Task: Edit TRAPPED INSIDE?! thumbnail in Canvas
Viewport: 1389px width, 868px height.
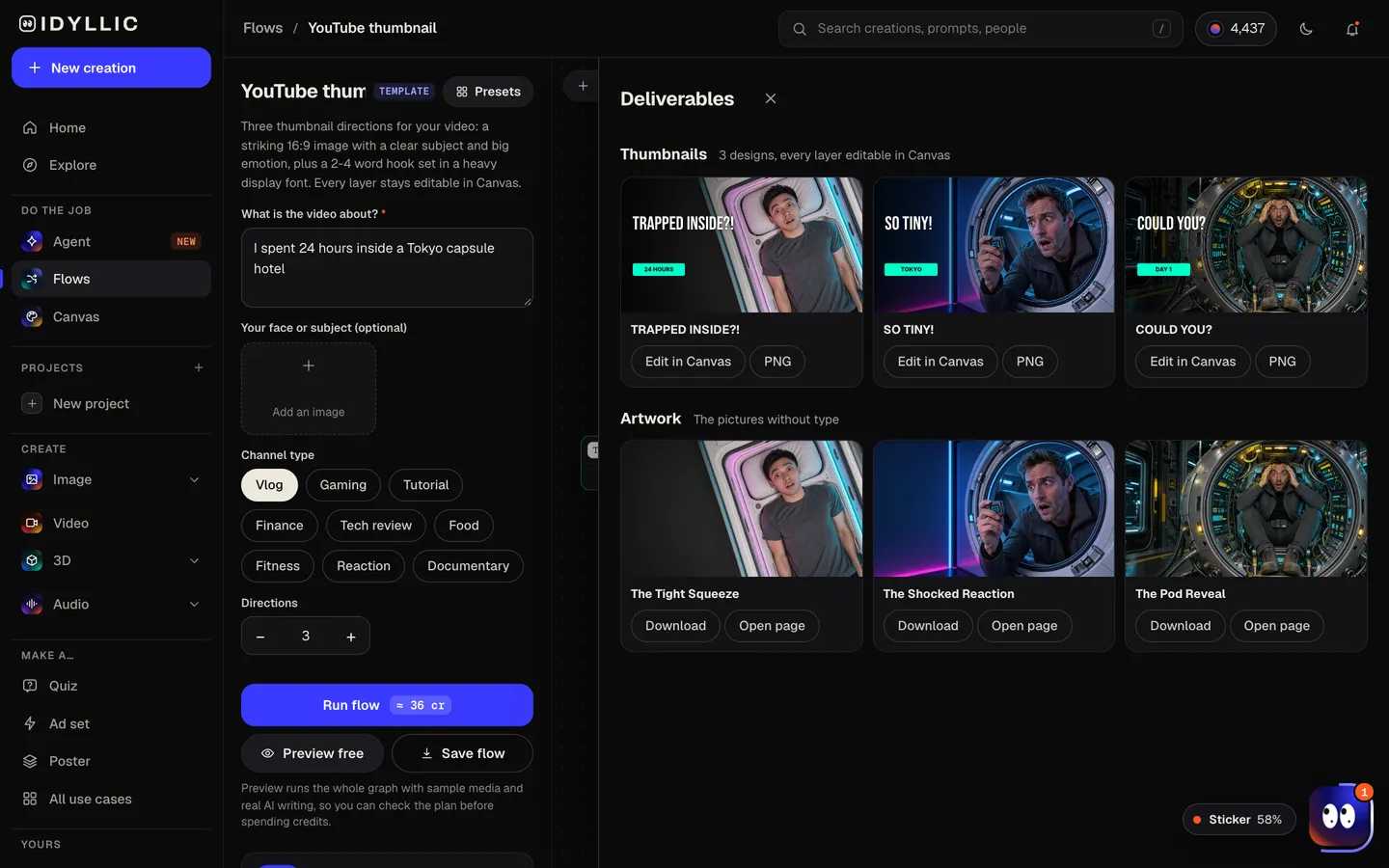Action: [x=688, y=362]
